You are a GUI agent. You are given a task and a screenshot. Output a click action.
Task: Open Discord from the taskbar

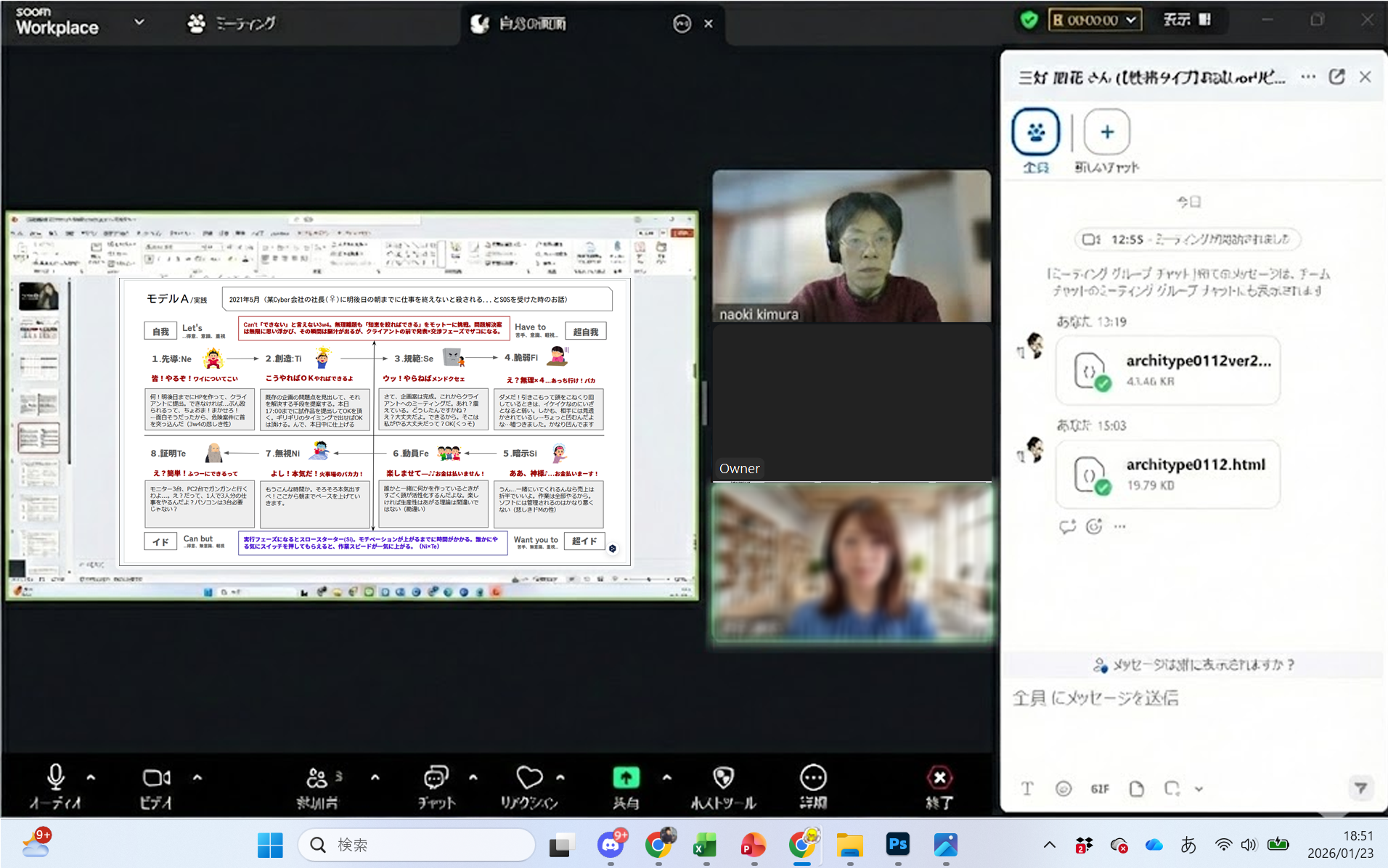click(611, 845)
